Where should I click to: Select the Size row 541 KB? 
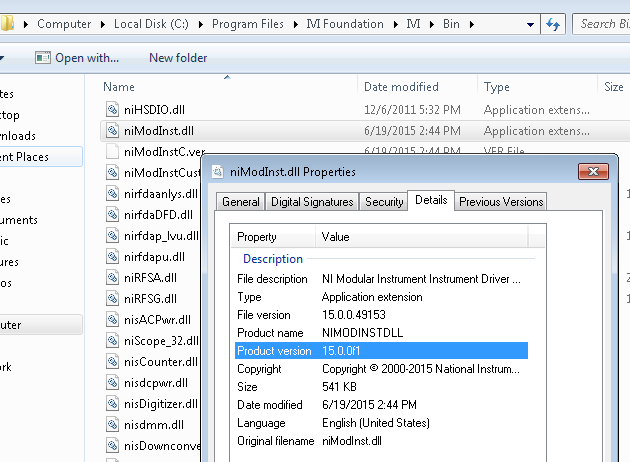point(381,387)
